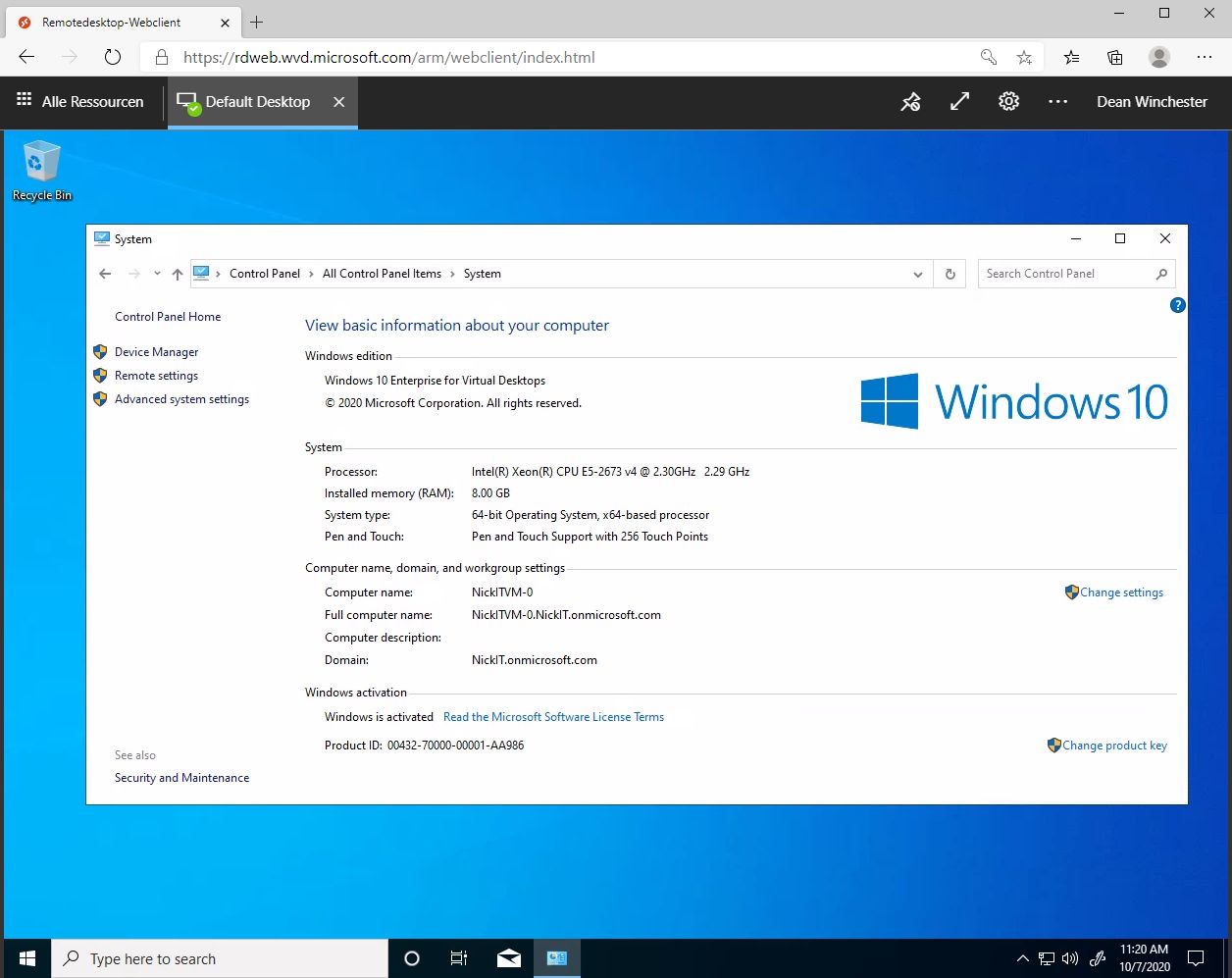The height and width of the screenshot is (978, 1232).
Task: Open the browser favorites list icon
Action: pyautogui.click(x=1071, y=57)
